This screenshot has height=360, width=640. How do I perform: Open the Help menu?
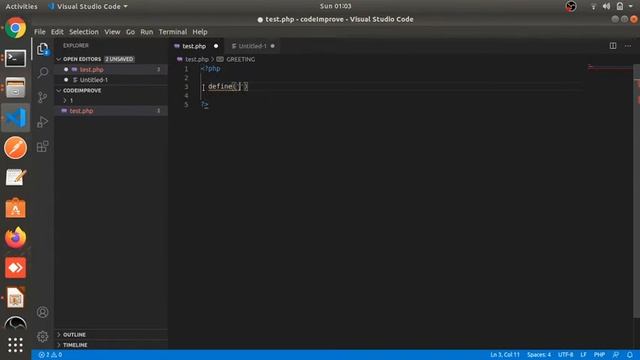[200, 32]
